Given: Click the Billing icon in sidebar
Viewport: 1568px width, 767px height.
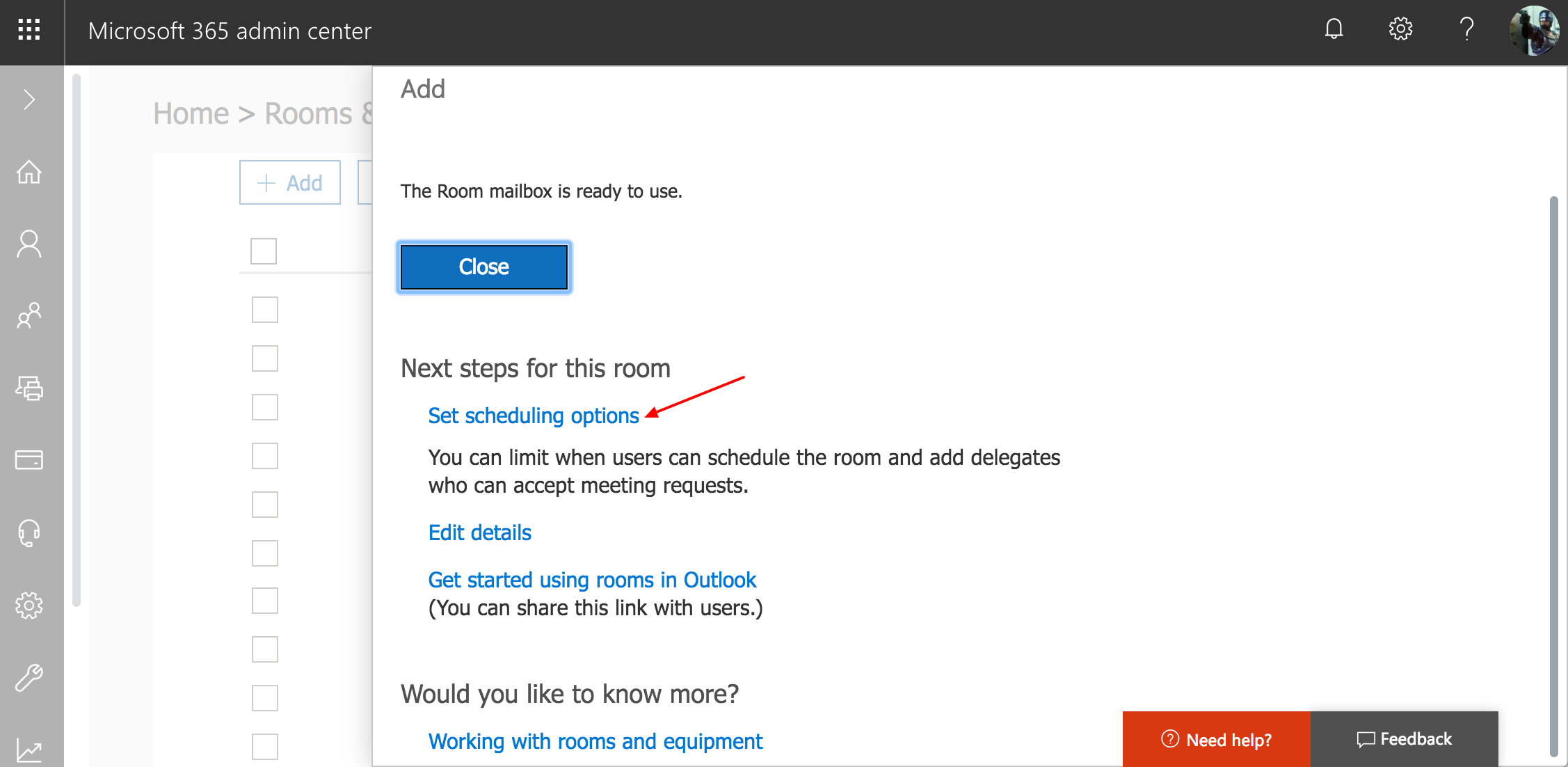Looking at the screenshot, I should [29, 459].
